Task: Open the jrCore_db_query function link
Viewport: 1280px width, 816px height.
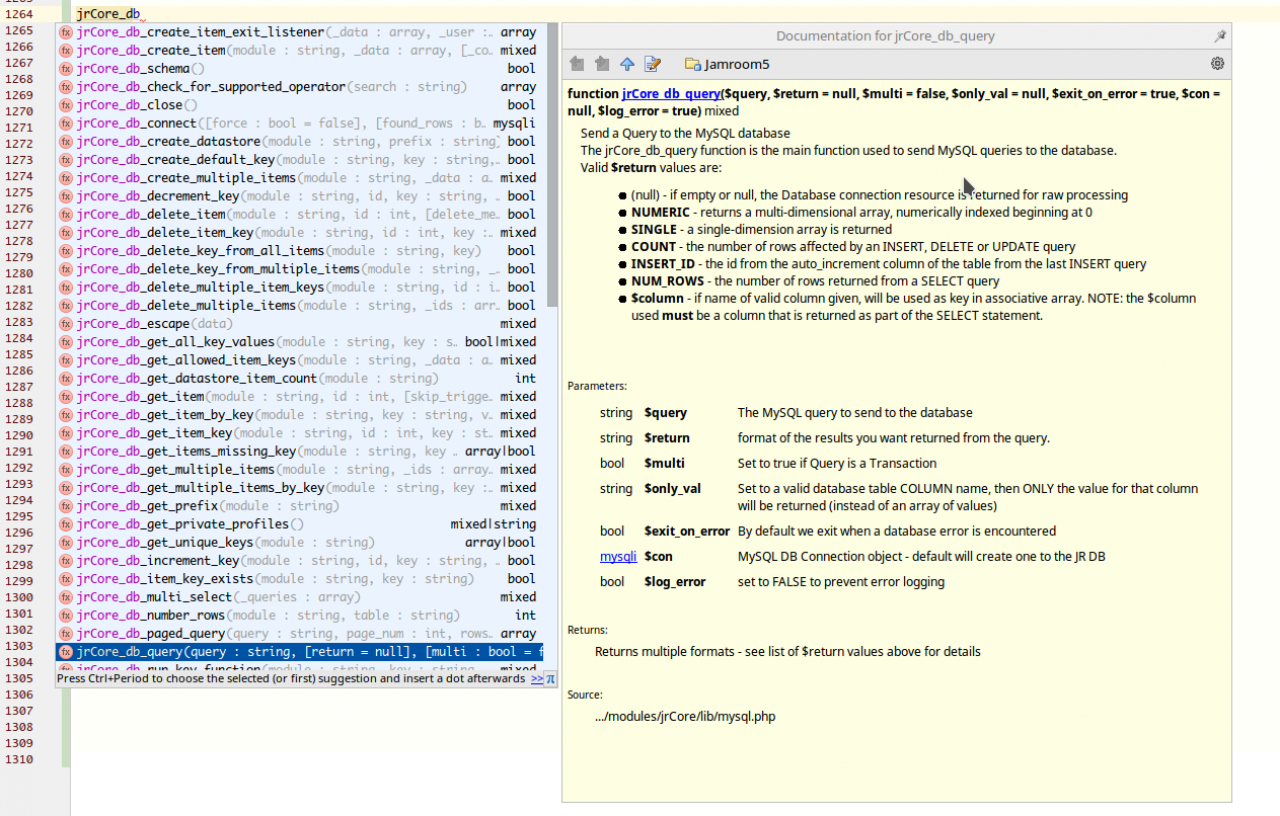Action: (671, 94)
